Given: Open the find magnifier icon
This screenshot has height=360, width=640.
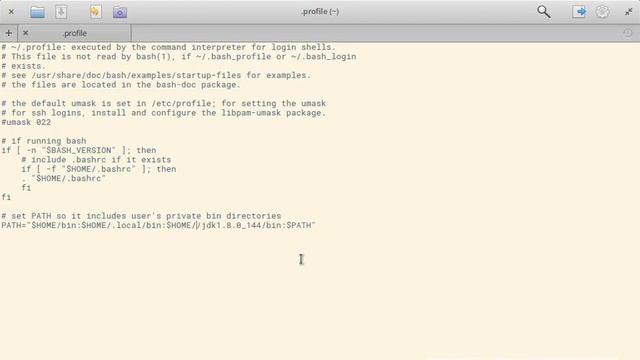Looking at the screenshot, I should point(543,11).
